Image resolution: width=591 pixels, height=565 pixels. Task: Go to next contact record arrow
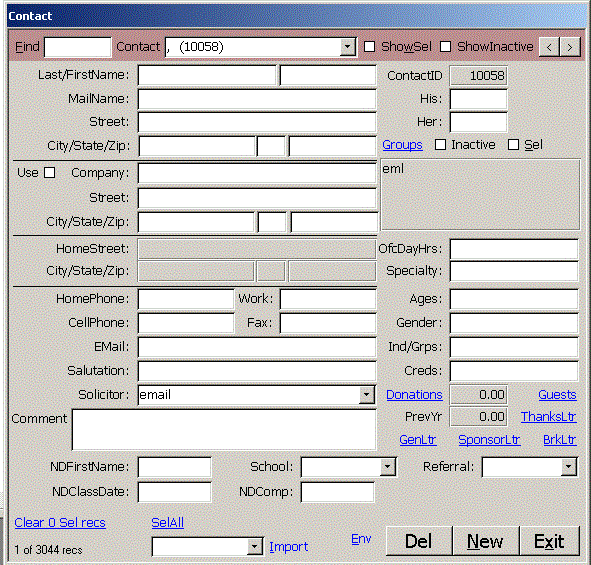pos(570,47)
